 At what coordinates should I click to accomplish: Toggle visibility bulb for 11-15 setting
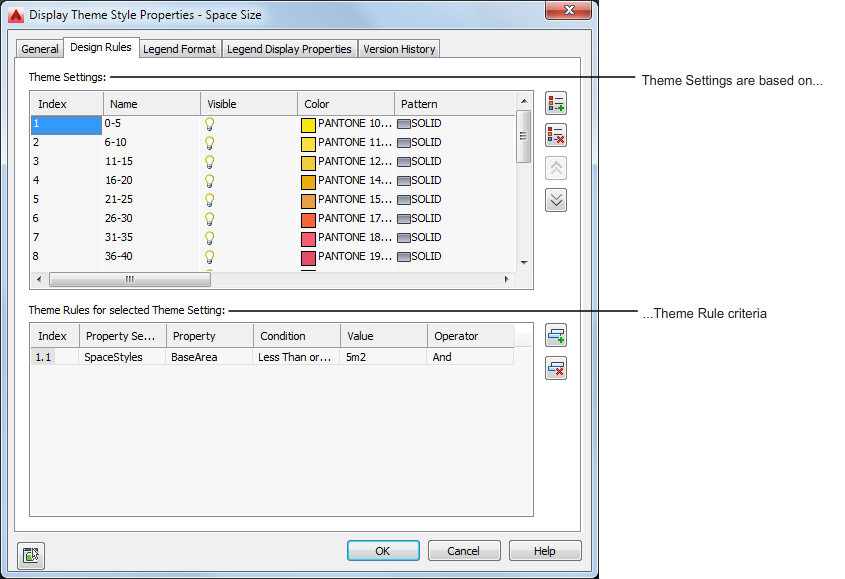click(x=210, y=162)
